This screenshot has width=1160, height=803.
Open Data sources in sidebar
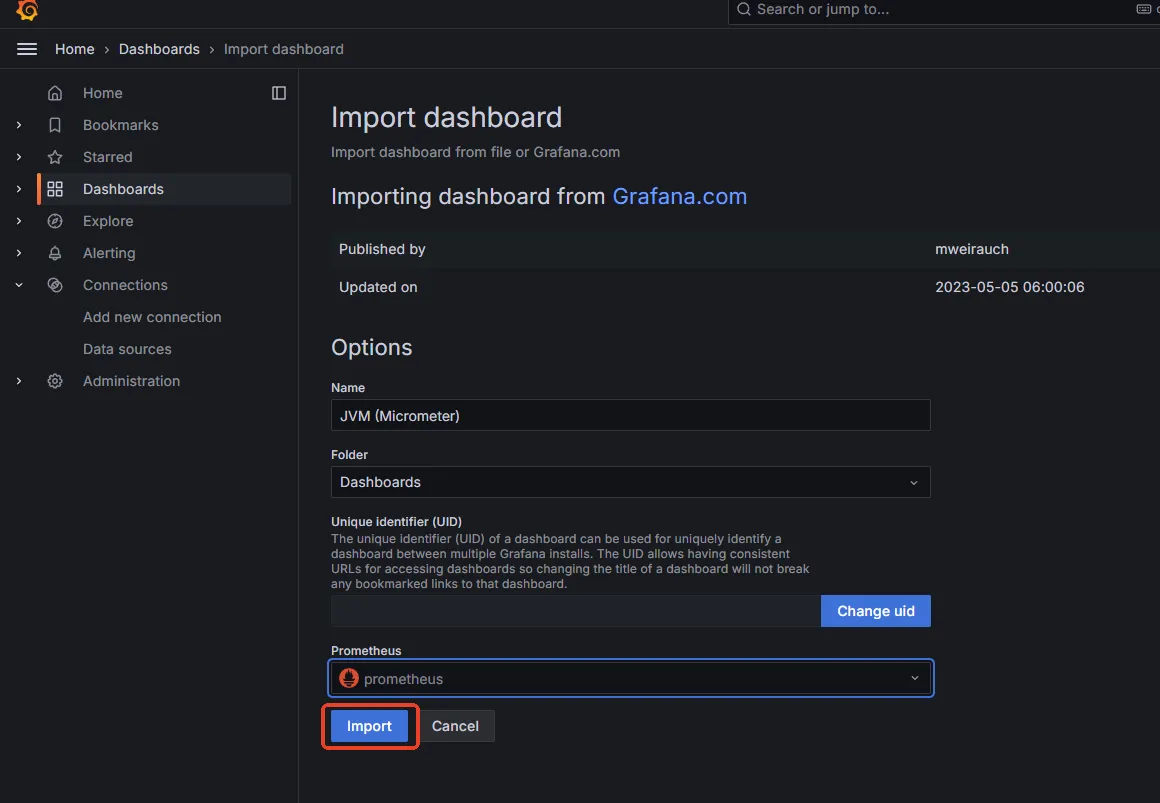(x=127, y=349)
